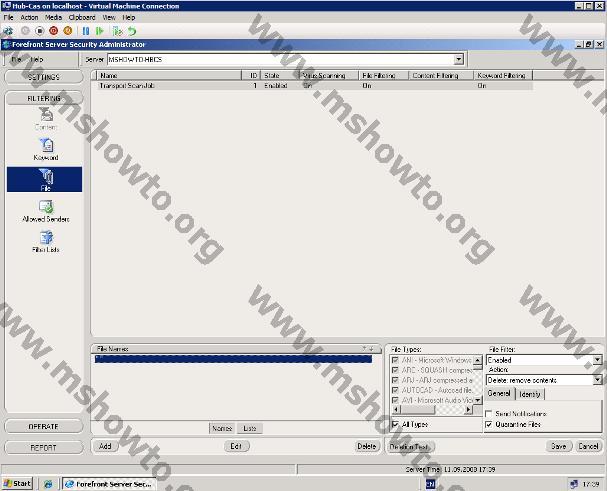
Task: Click the File filter icon
Action: pos(46,178)
